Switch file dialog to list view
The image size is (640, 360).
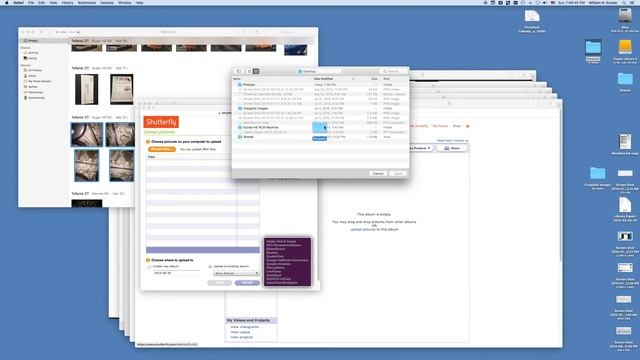point(256,71)
